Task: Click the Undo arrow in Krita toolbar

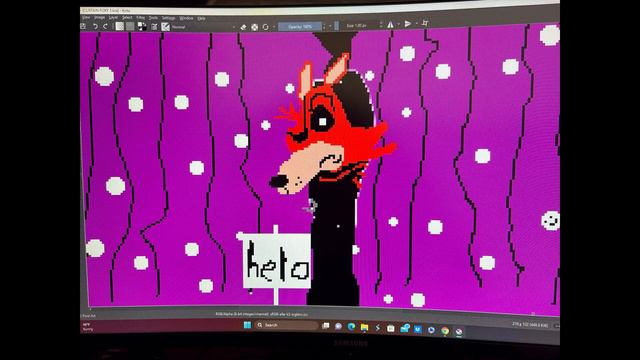Action: tap(96, 26)
